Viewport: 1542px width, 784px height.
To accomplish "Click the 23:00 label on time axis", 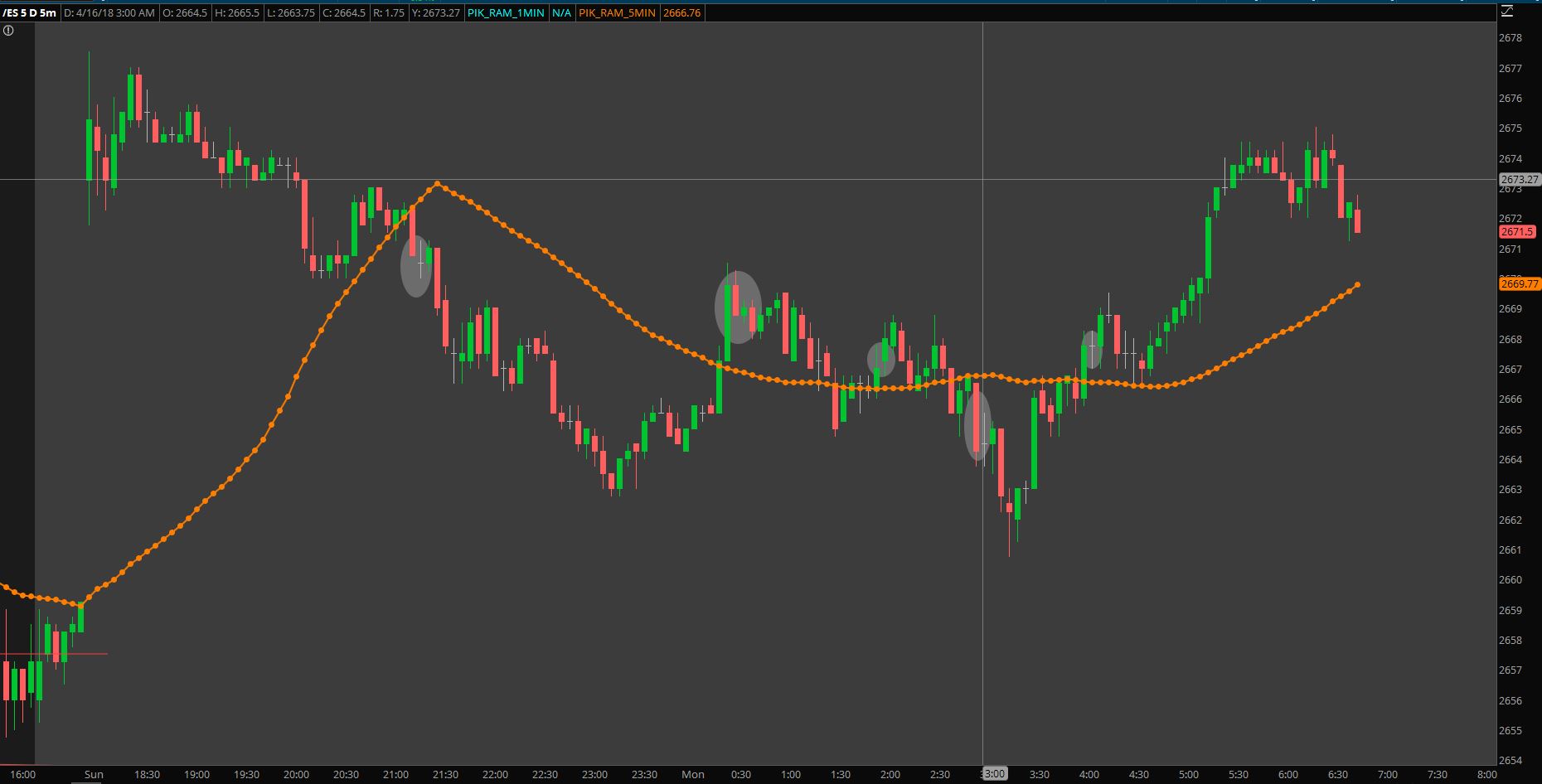I will pos(594,775).
